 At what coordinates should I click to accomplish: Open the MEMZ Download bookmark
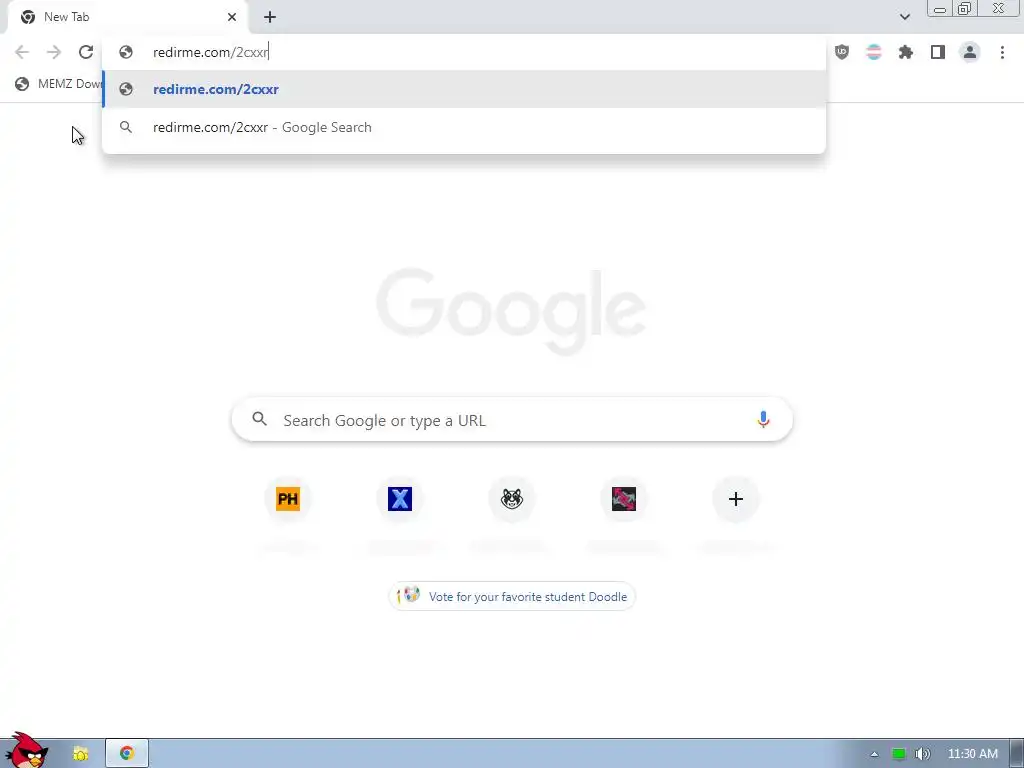tap(57, 84)
